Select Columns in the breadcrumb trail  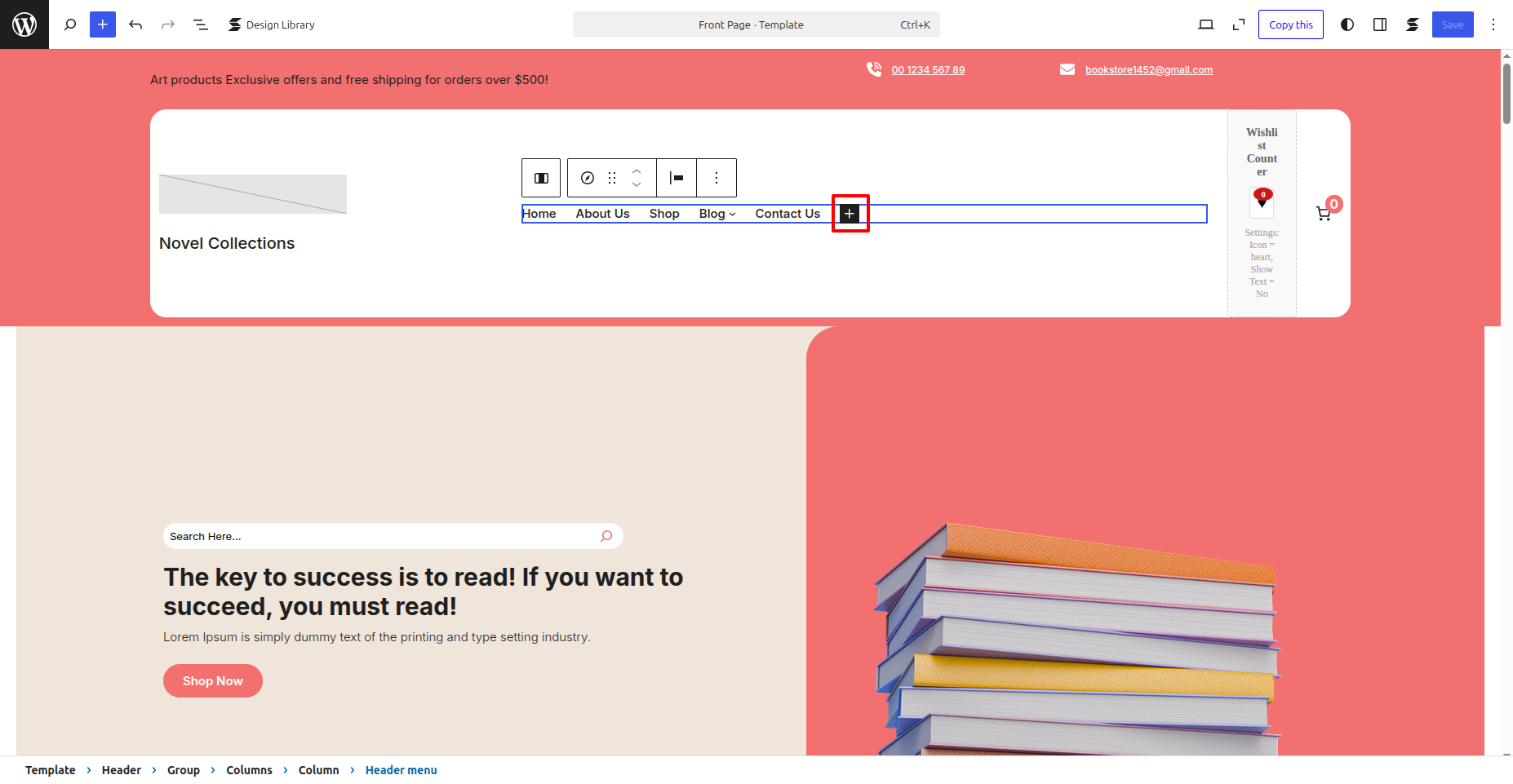click(x=249, y=770)
